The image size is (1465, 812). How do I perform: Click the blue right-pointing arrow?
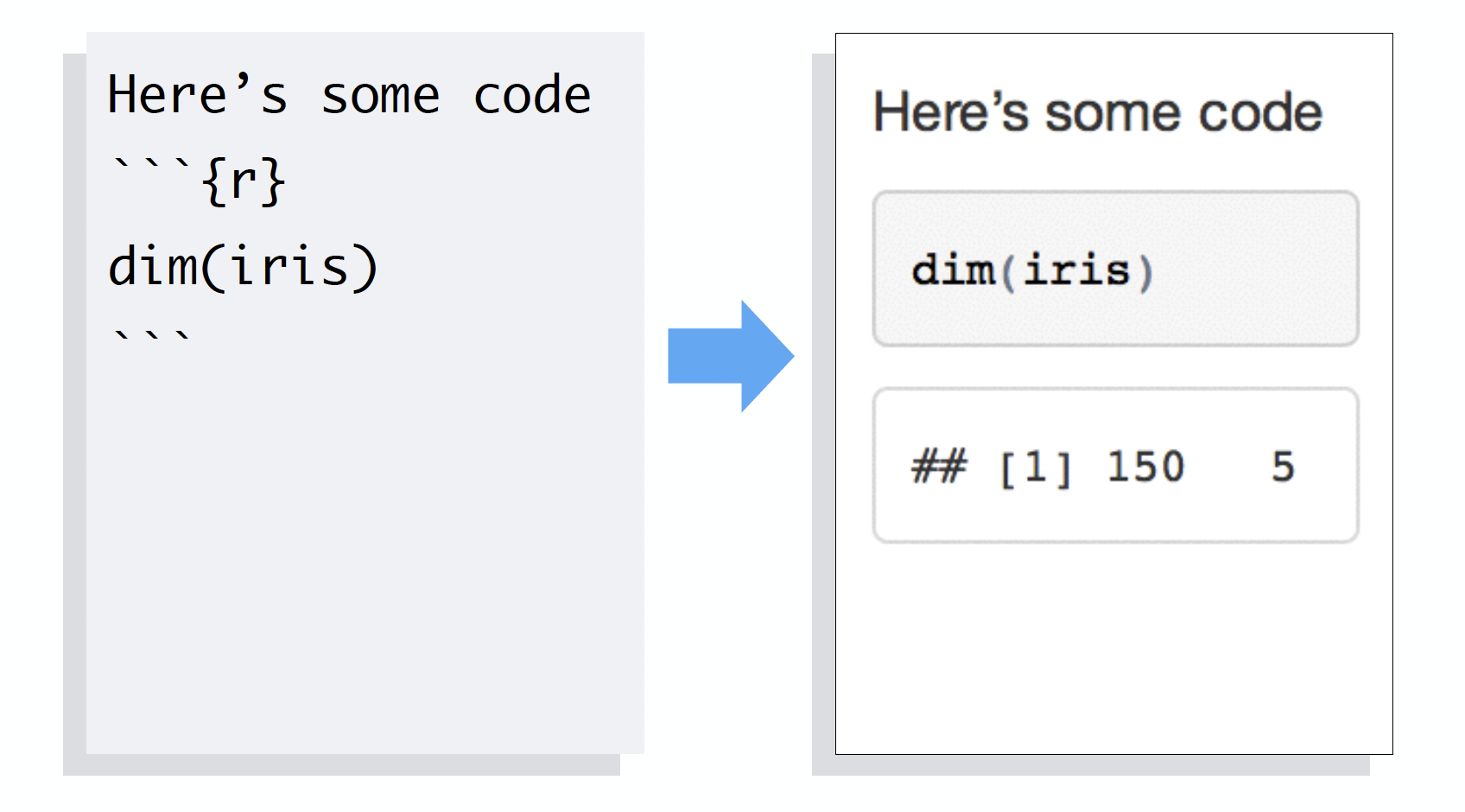(731, 356)
